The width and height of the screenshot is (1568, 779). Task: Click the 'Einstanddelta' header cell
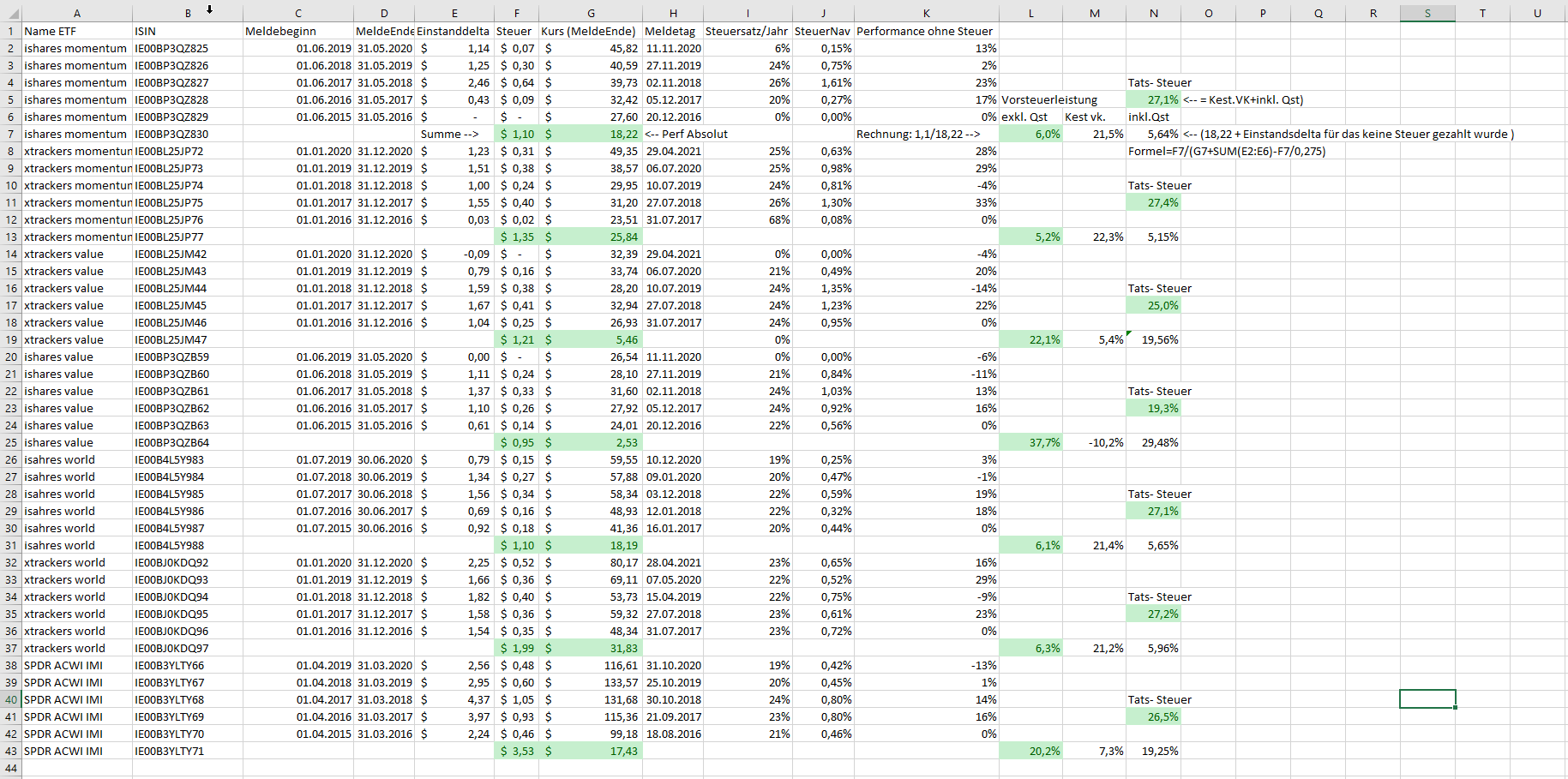(x=454, y=31)
